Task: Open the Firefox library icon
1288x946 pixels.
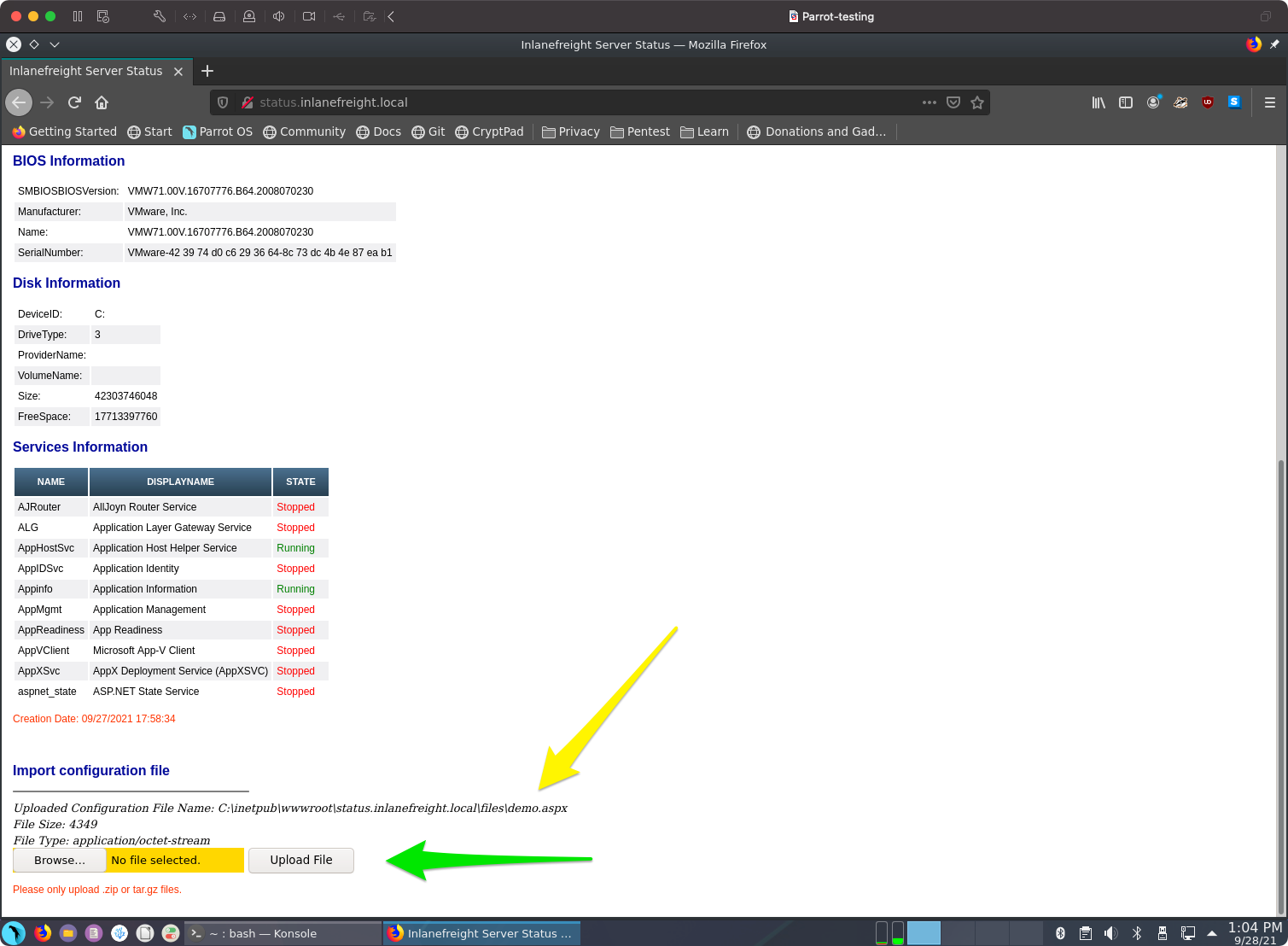Action: click(x=1099, y=102)
